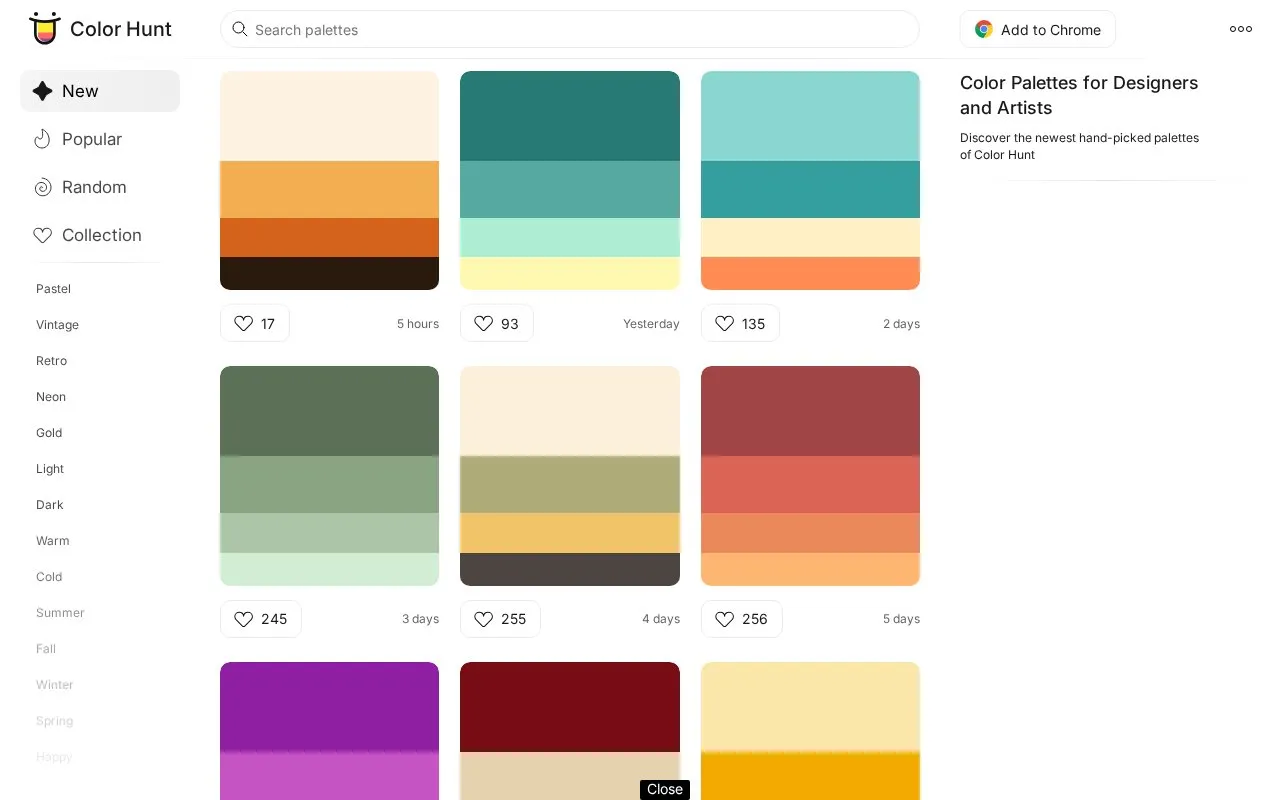Open the three-dots more menu
Viewport: 1280px width, 800px height.
pos(1241,29)
